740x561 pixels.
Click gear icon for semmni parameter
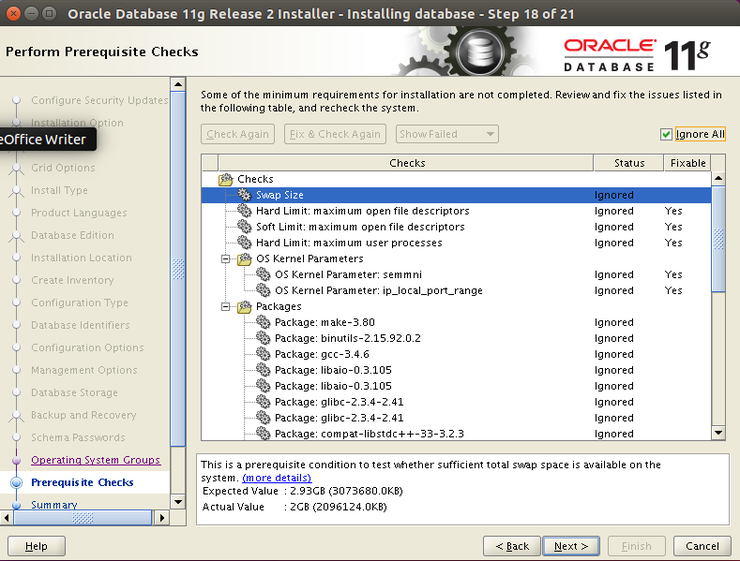pyautogui.click(x=263, y=274)
